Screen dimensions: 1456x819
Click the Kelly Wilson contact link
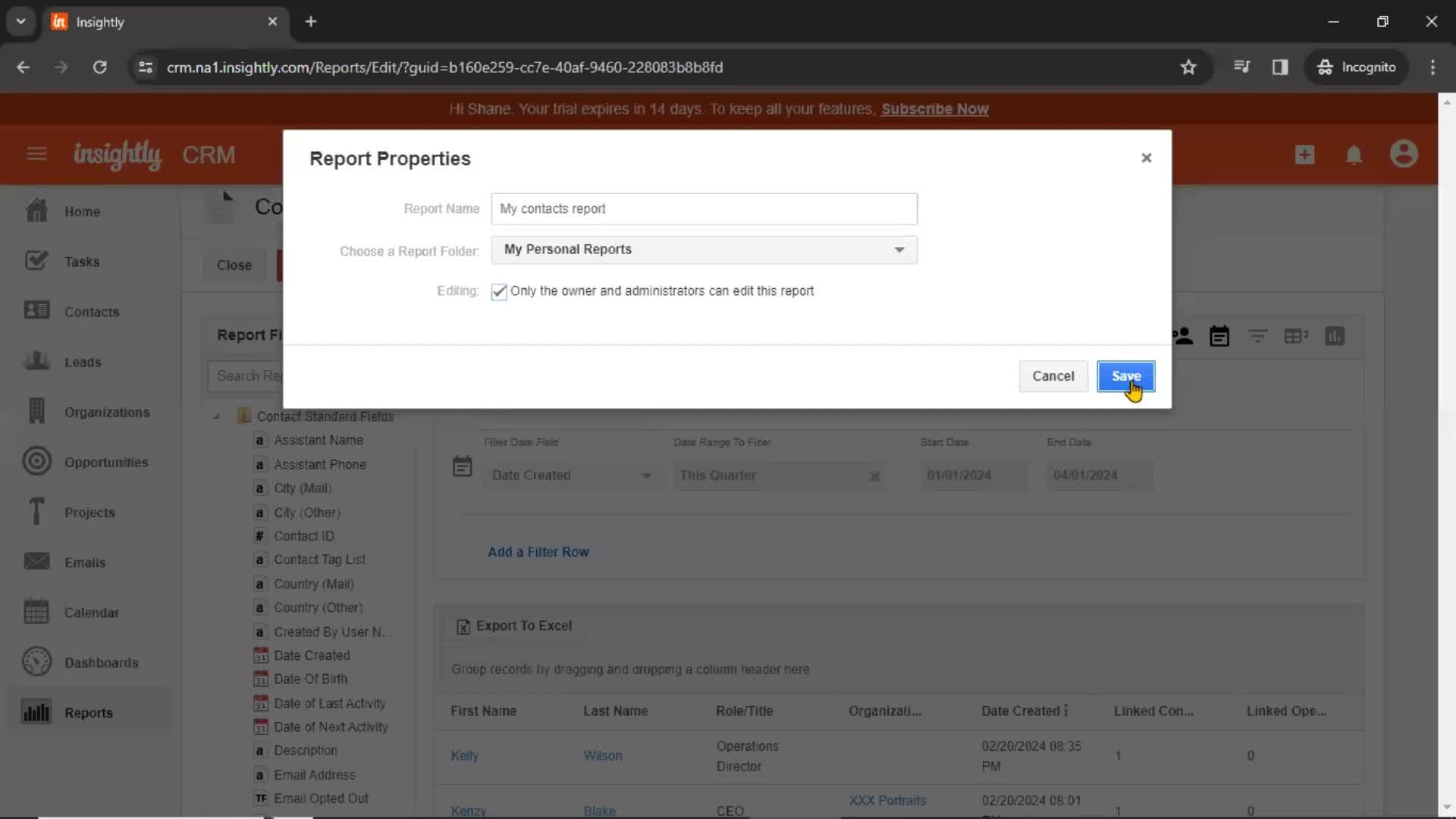tap(466, 755)
